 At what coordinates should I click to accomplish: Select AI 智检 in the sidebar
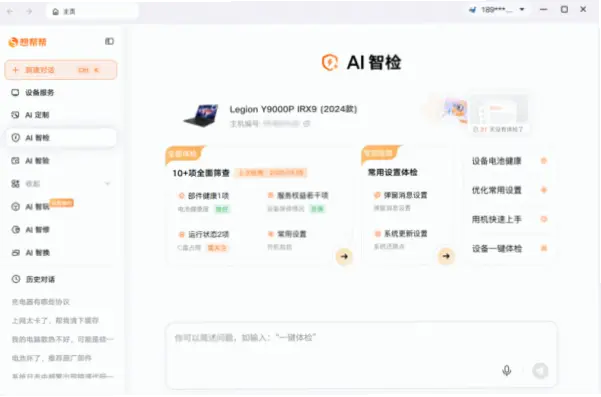point(61,138)
